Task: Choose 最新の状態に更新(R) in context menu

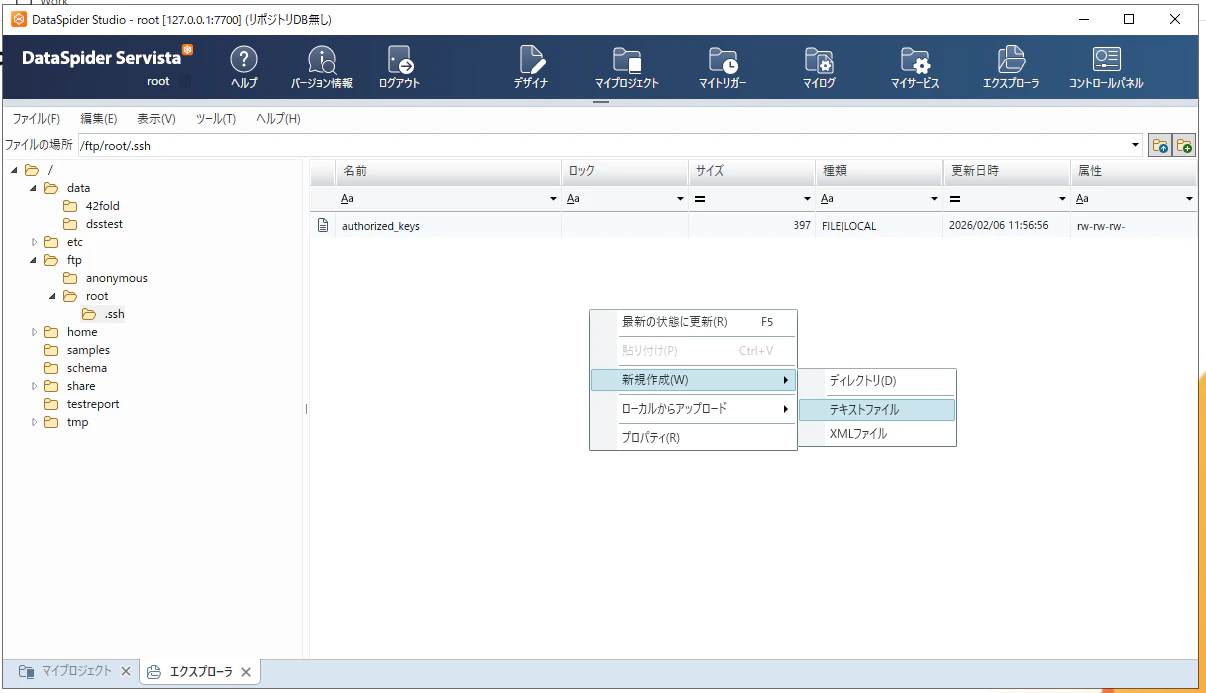Action: click(x=693, y=322)
